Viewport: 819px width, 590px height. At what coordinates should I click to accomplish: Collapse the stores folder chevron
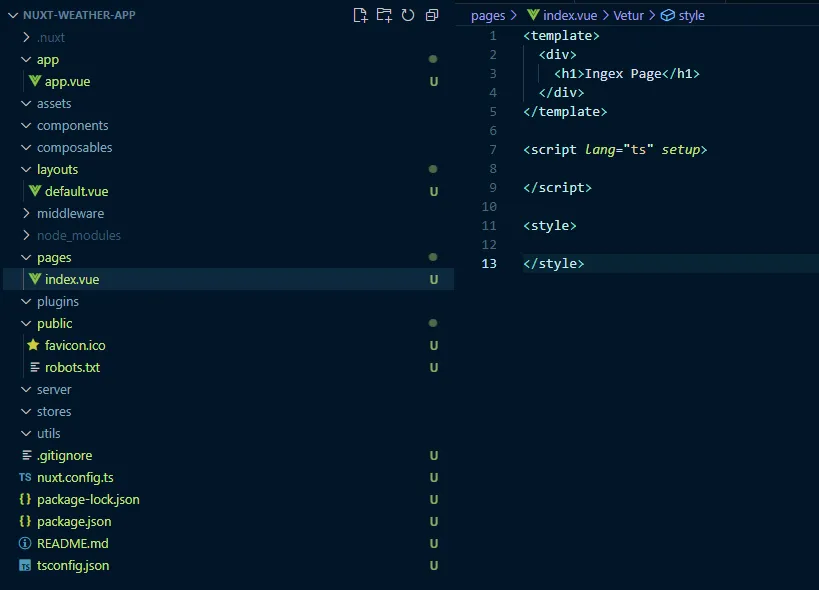(26, 411)
